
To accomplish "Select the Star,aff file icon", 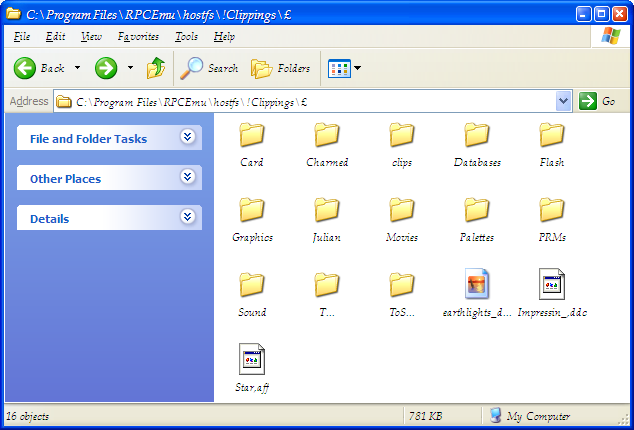I will point(252,359).
